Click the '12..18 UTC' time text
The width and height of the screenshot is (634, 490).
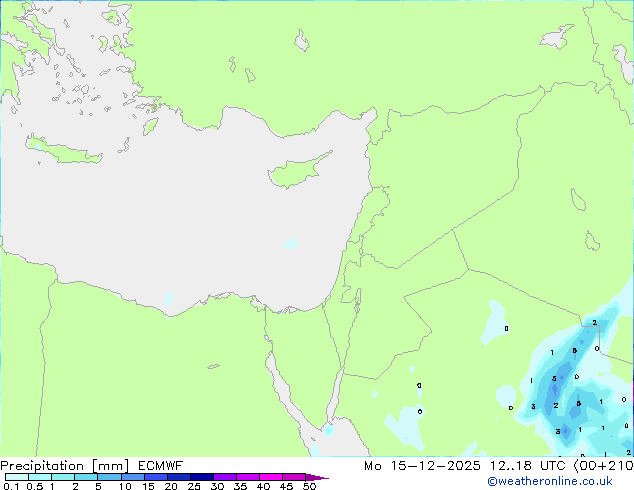(527, 466)
